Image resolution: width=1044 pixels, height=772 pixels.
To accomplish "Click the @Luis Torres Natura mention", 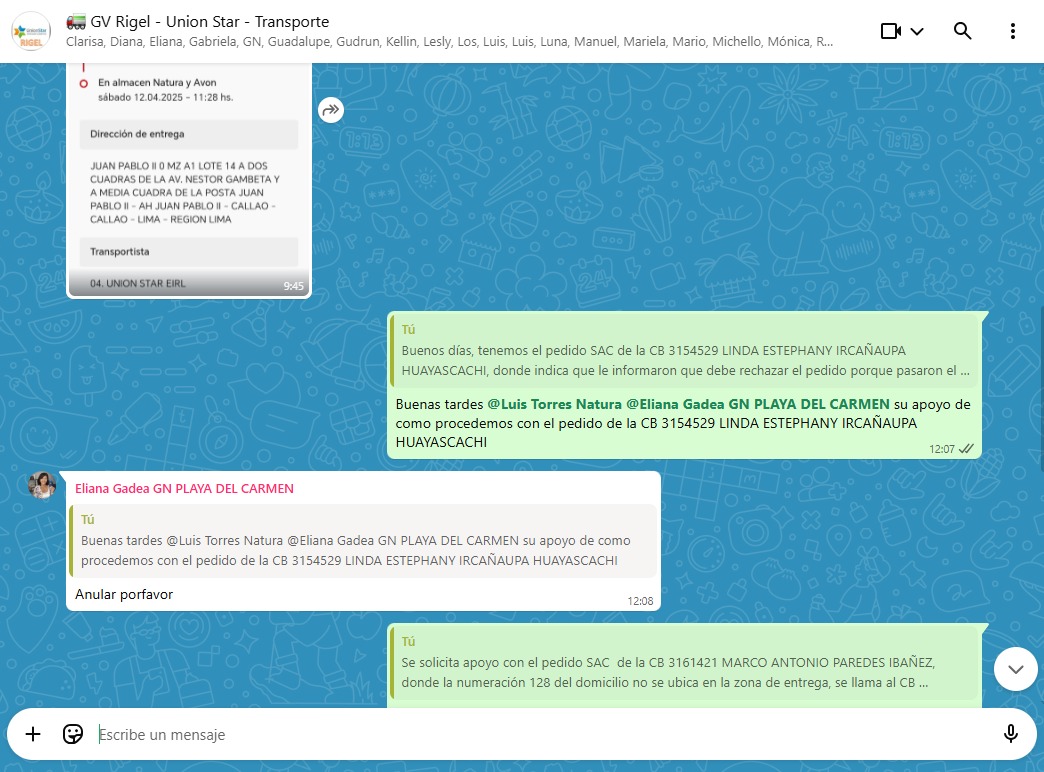I will pyautogui.click(x=554, y=404).
